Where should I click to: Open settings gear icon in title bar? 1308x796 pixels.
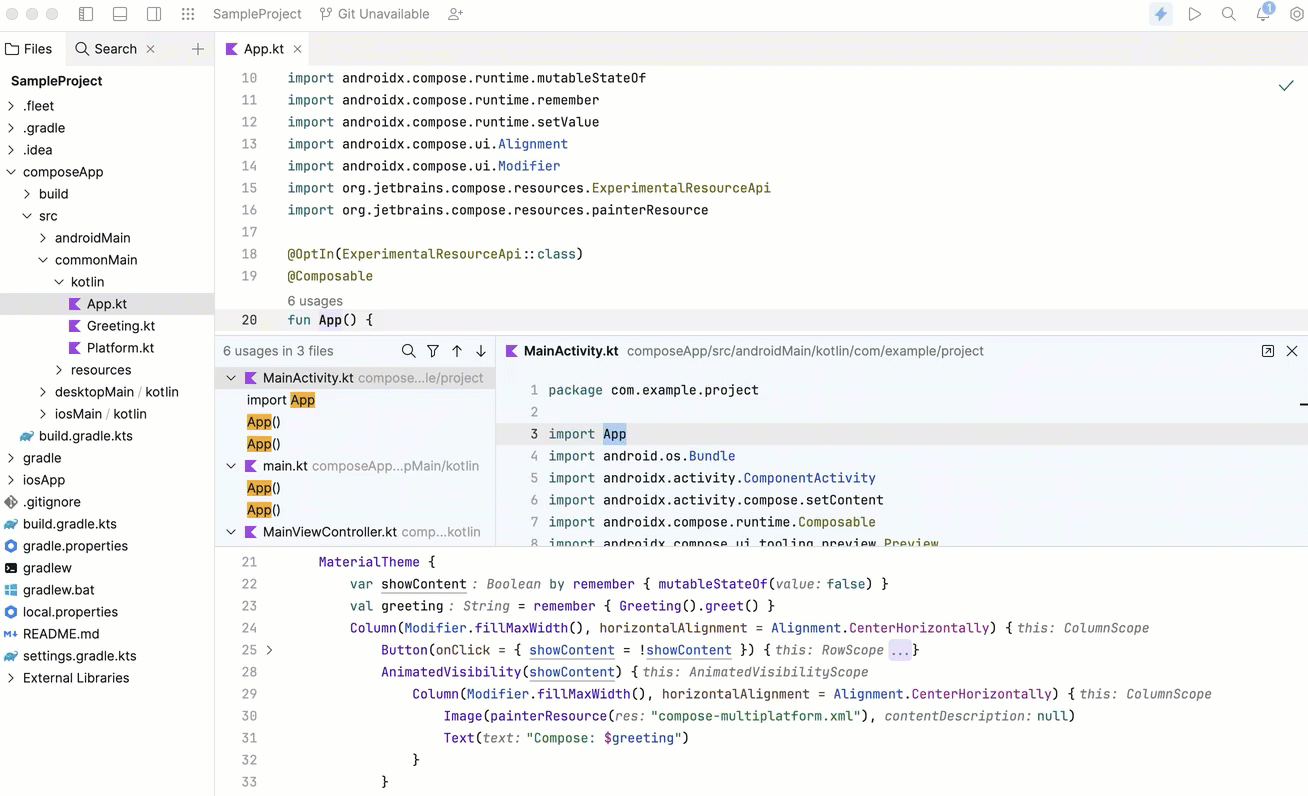[1296, 14]
